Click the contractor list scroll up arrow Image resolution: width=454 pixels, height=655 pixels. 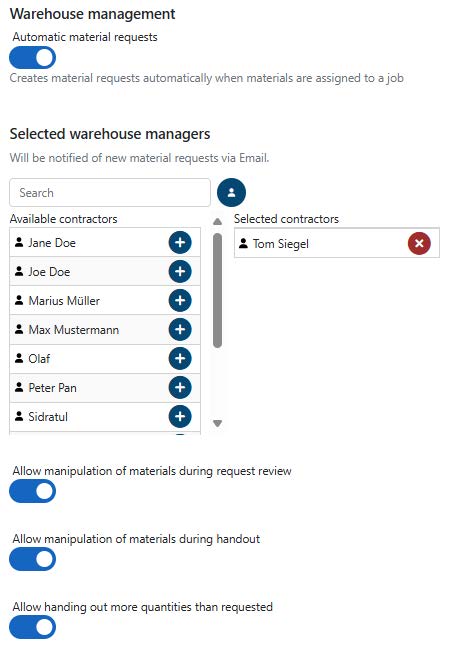(x=217, y=222)
